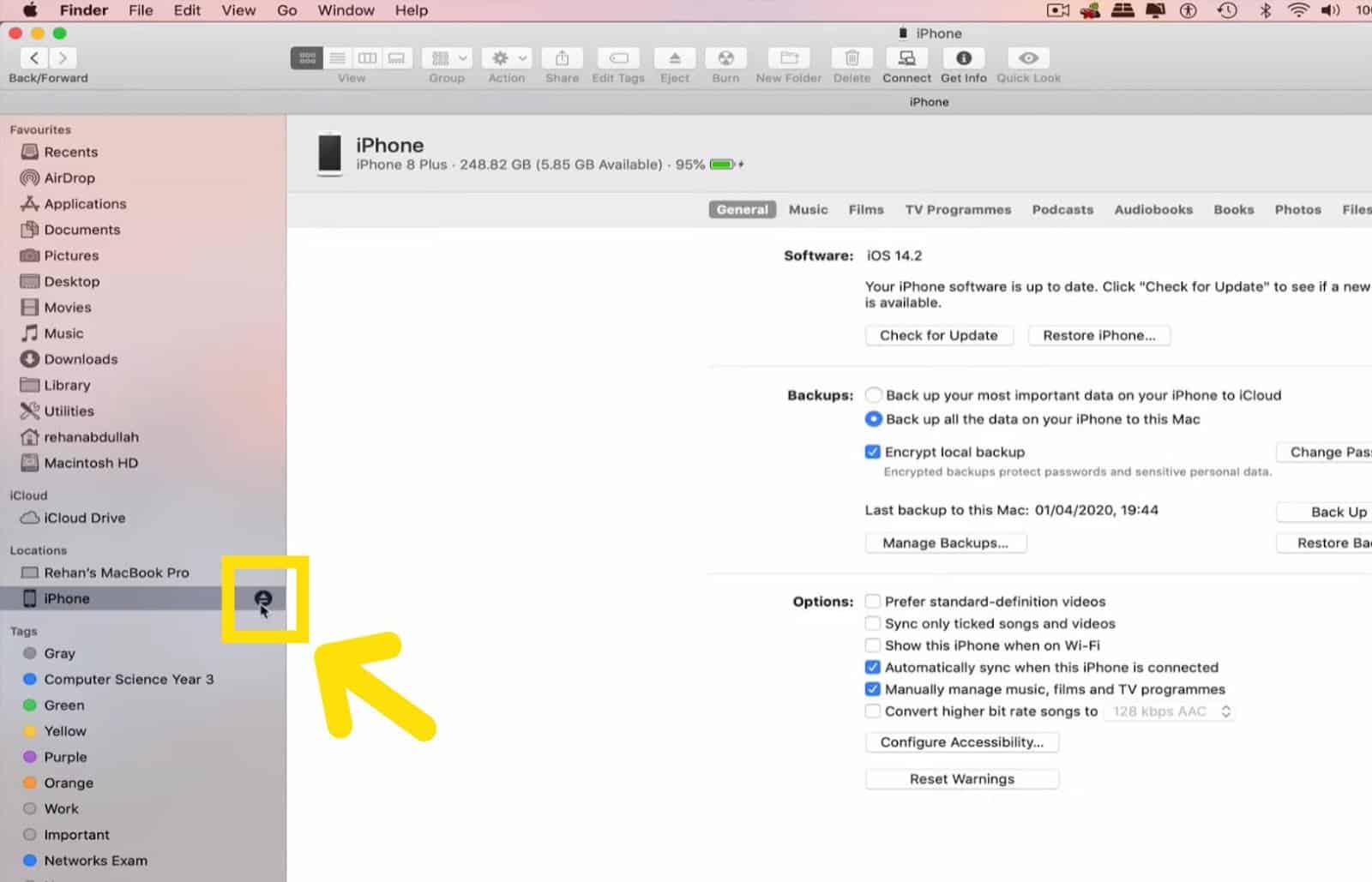Select Rehan's MacBook Pro under Locations
The height and width of the screenshot is (882, 1372).
coord(112,572)
